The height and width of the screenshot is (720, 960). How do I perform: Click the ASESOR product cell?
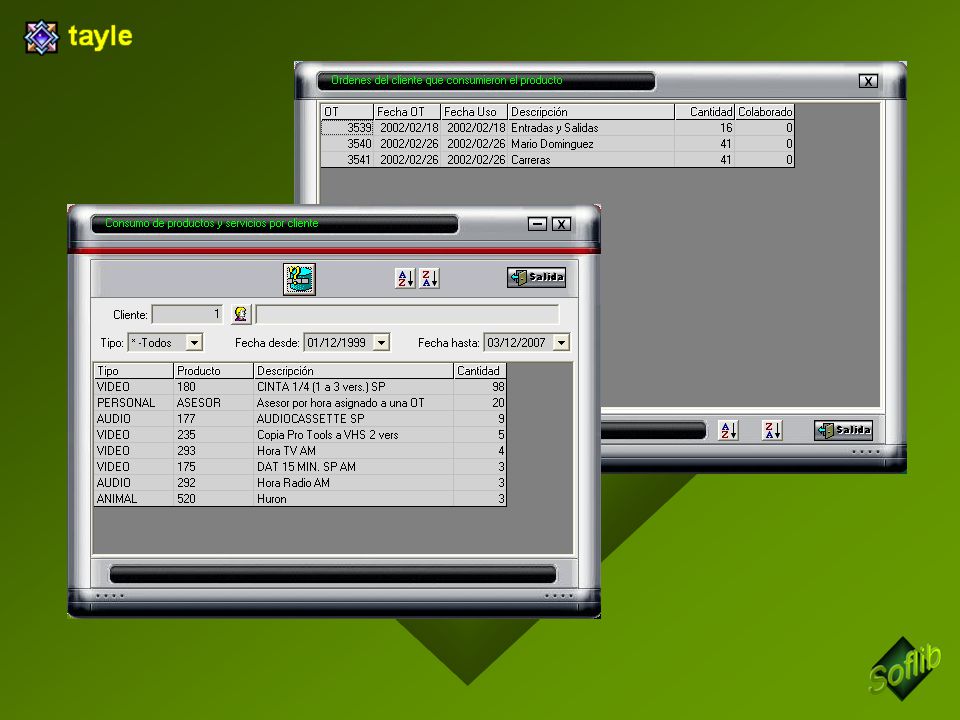(x=213, y=403)
